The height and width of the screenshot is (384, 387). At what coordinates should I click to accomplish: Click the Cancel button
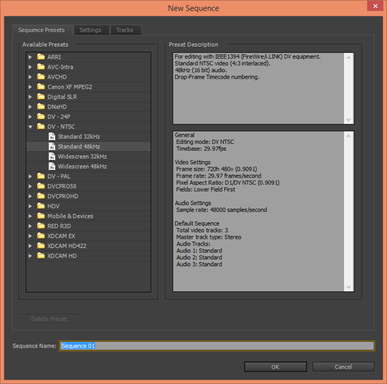coord(343,367)
